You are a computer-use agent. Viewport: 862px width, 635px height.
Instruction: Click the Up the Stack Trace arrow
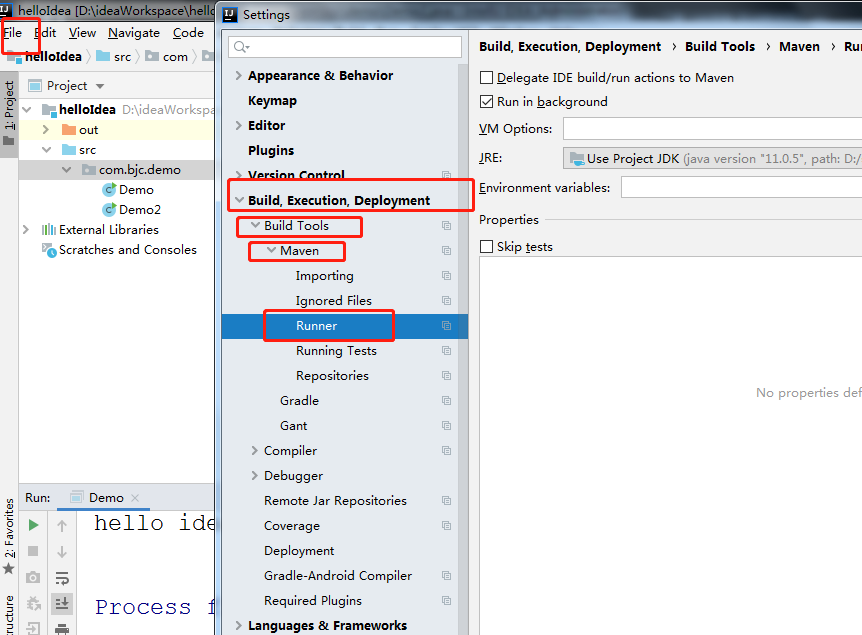coord(62,526)
